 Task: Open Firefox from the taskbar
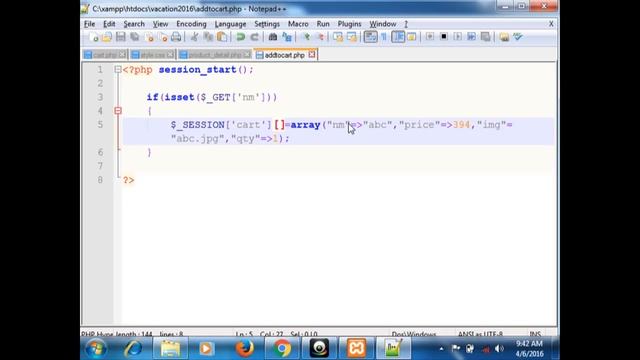244,349
